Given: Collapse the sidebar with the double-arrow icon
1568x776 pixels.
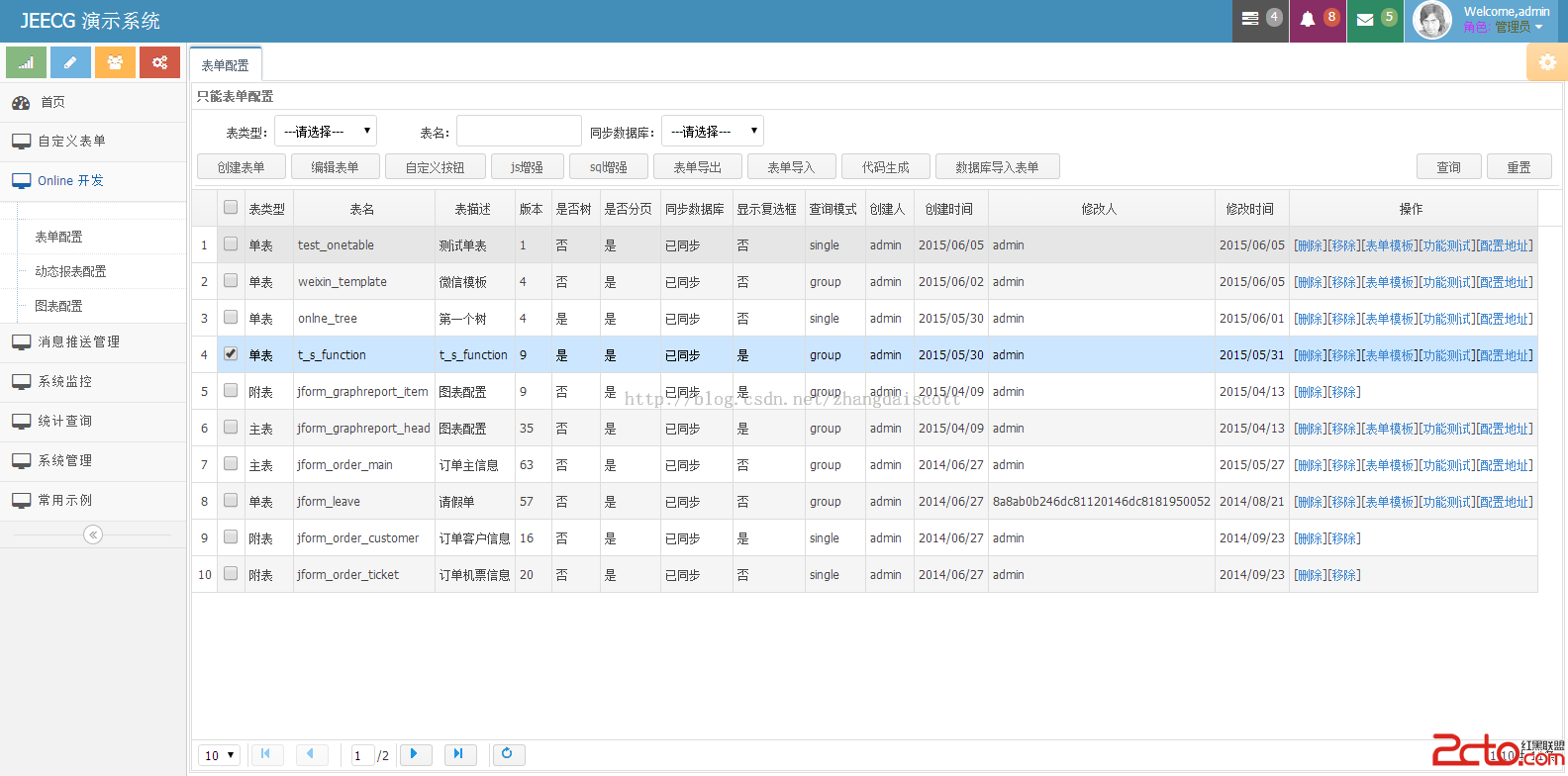Looking at the screenshot, I should tap(93, 534).
